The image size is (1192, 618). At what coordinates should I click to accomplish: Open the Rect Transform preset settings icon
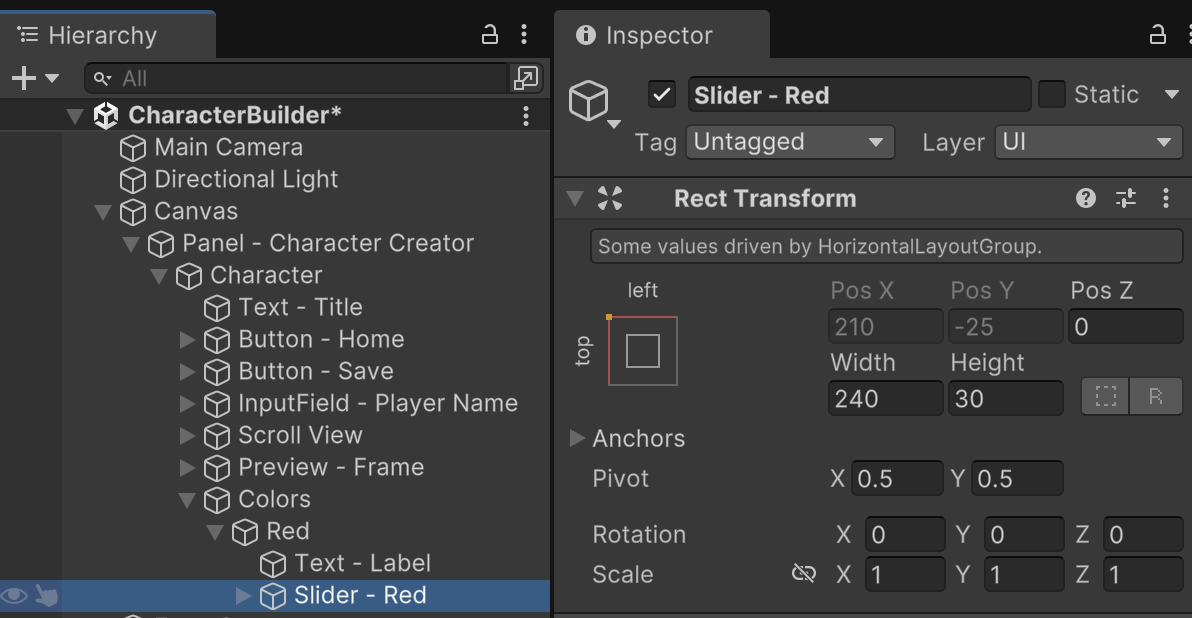coord(1126,198)
